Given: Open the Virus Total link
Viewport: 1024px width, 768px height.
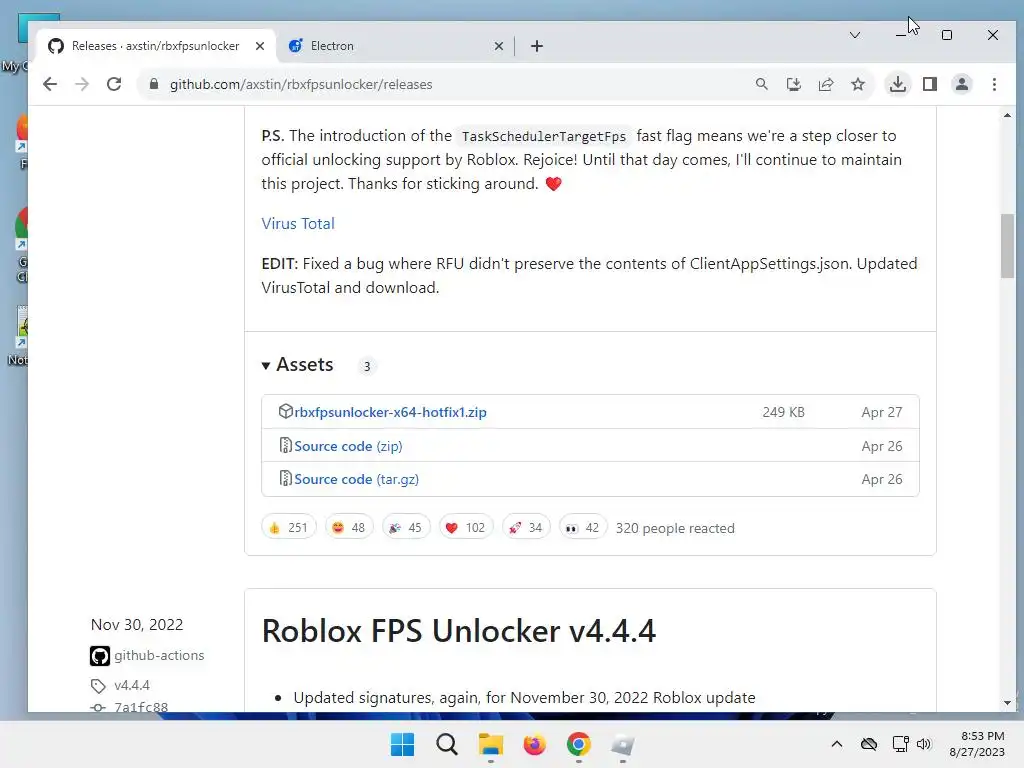Looking at the screenshot, I should point(298,223).
